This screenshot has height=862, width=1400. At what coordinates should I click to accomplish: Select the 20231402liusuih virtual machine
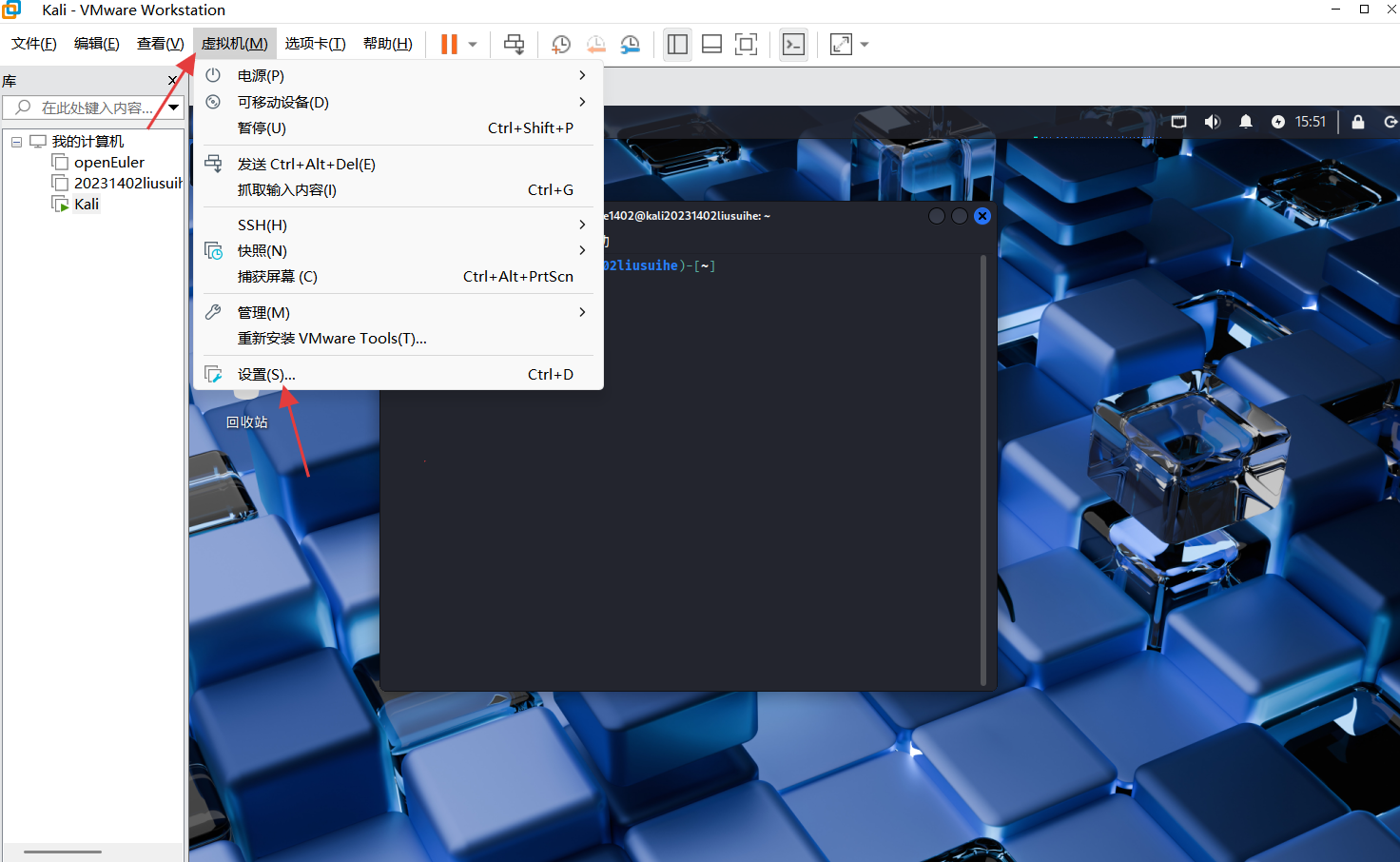[128, 183]
